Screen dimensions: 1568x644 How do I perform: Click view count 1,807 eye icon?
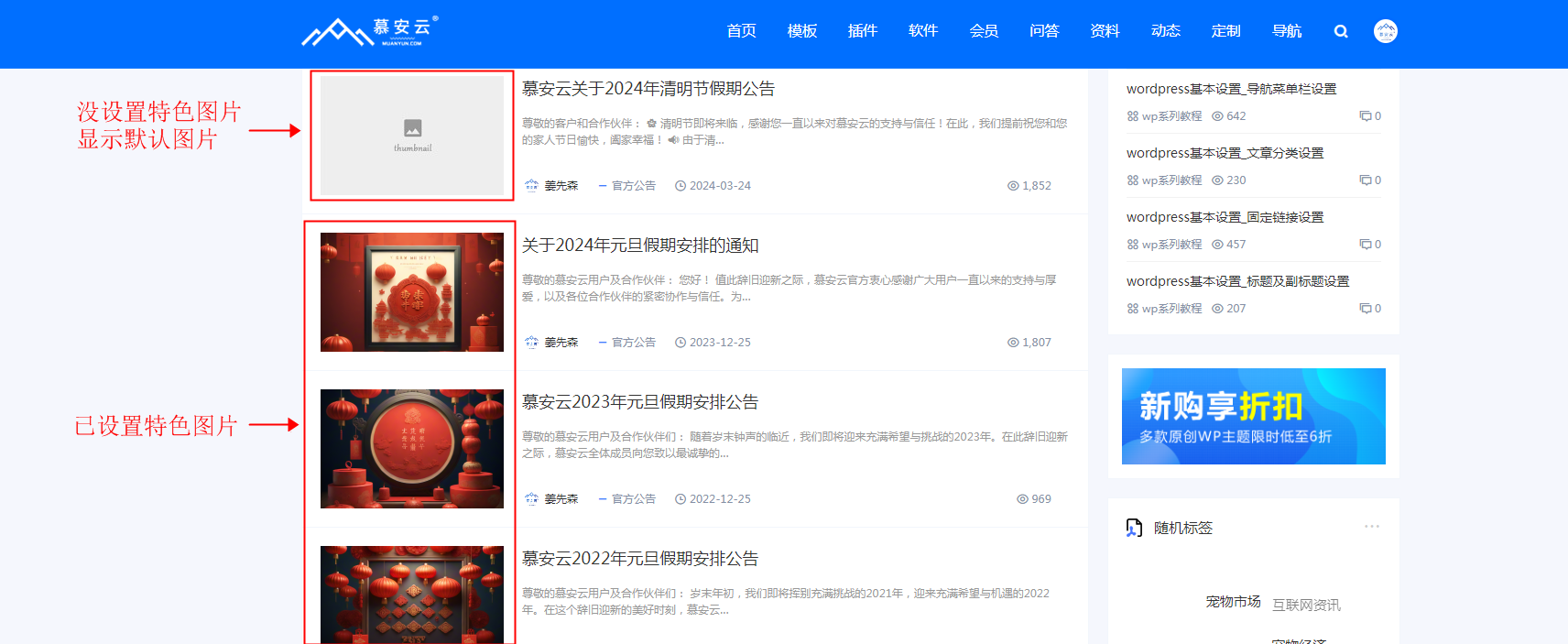click(x=1013, y=343)
